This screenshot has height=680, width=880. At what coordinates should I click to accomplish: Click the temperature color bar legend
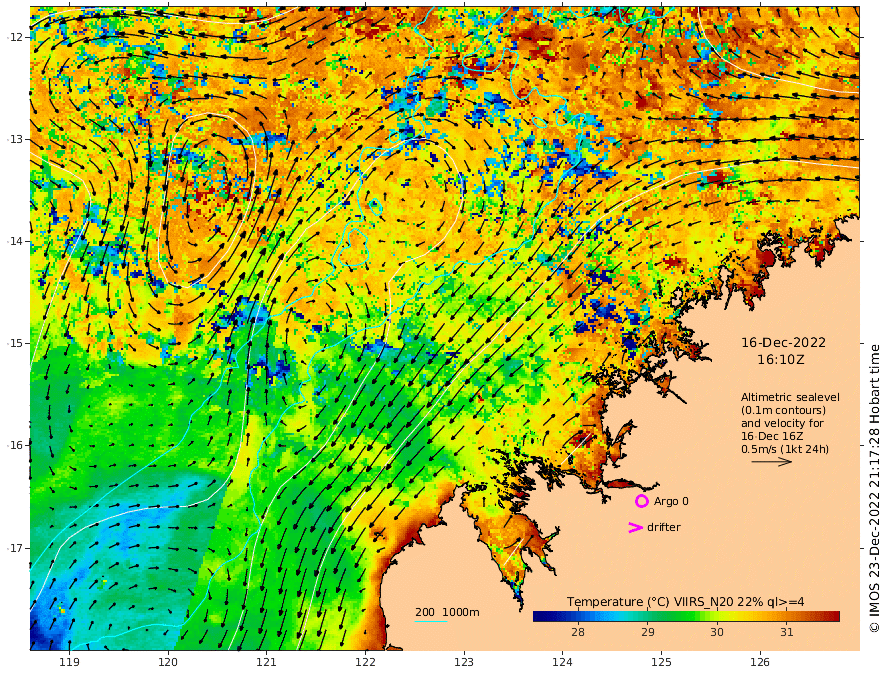(x=686, y=617)
